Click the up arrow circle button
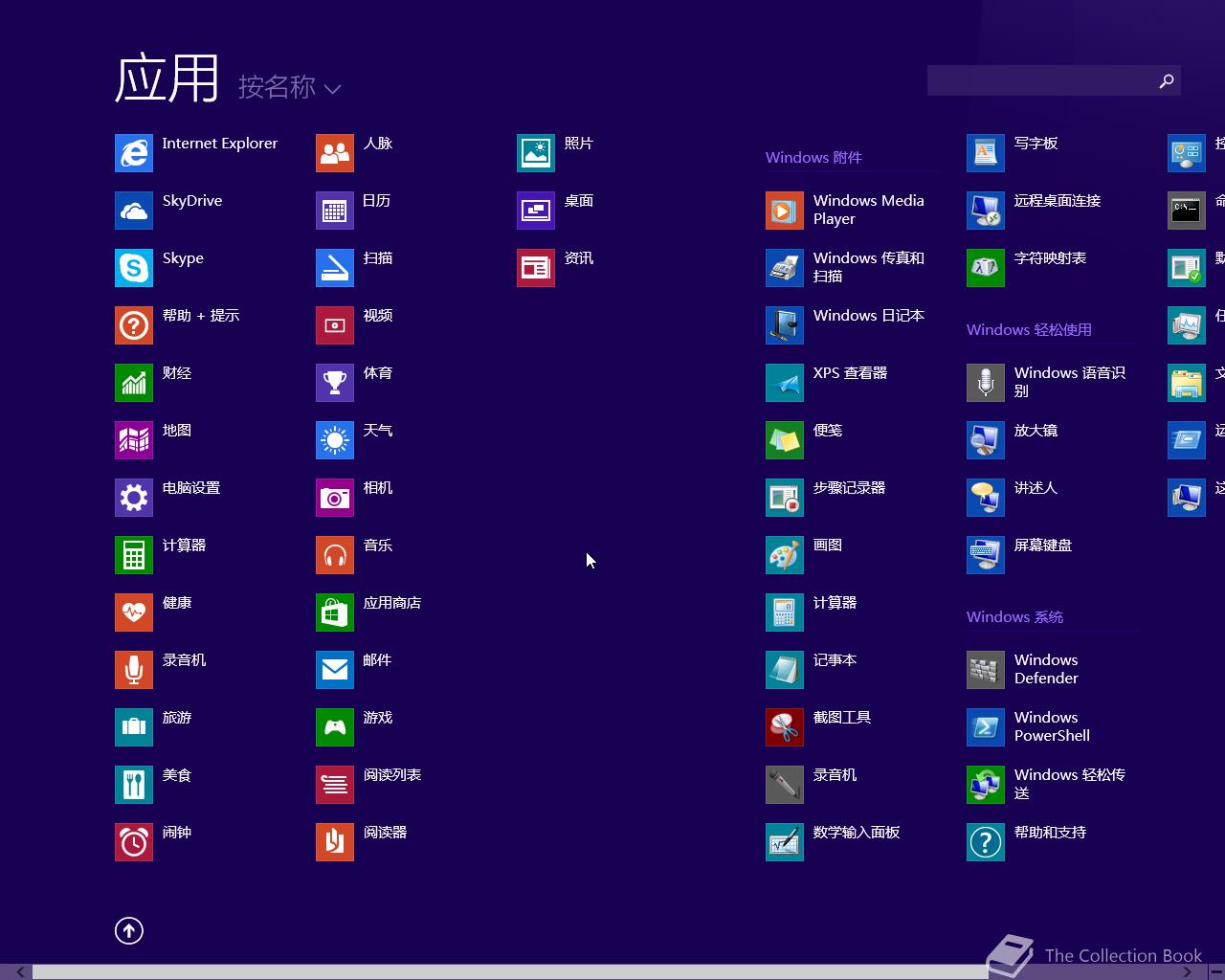Image resolution: width=1225 pixels, height=980 pixels. pyautogui.click(x=129, y=930)
